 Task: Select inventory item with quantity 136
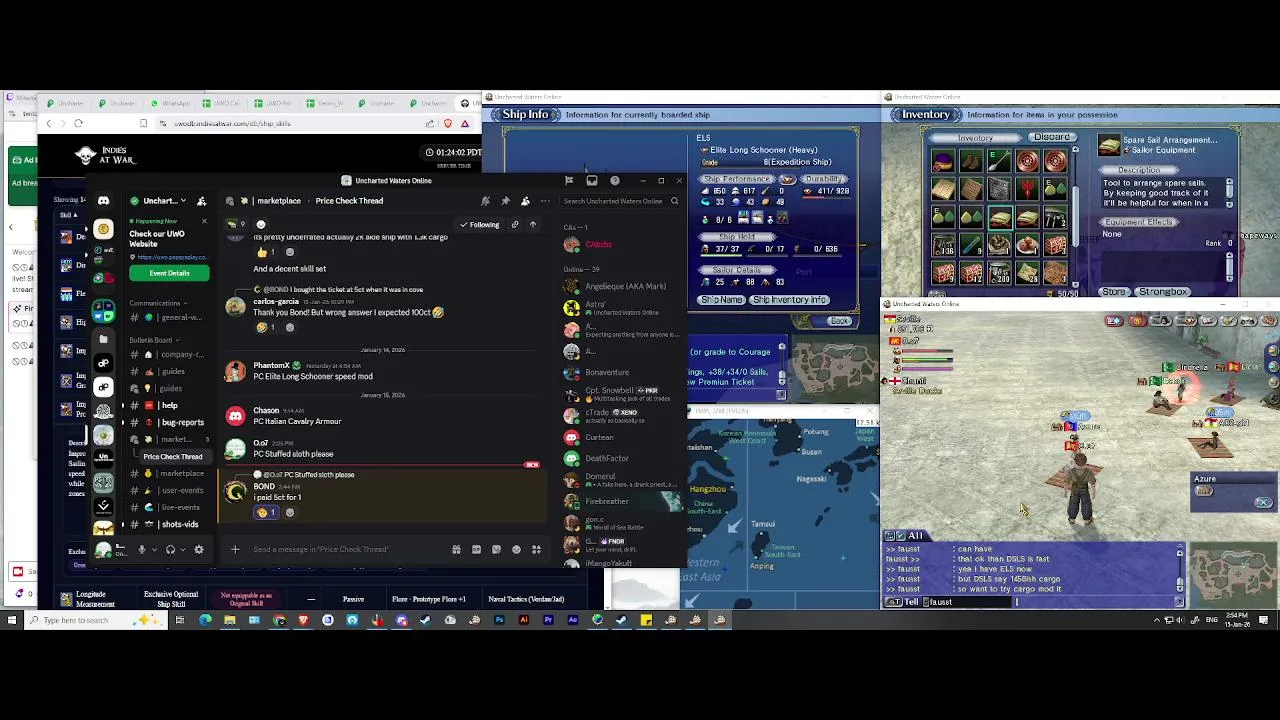coord(943,245)
